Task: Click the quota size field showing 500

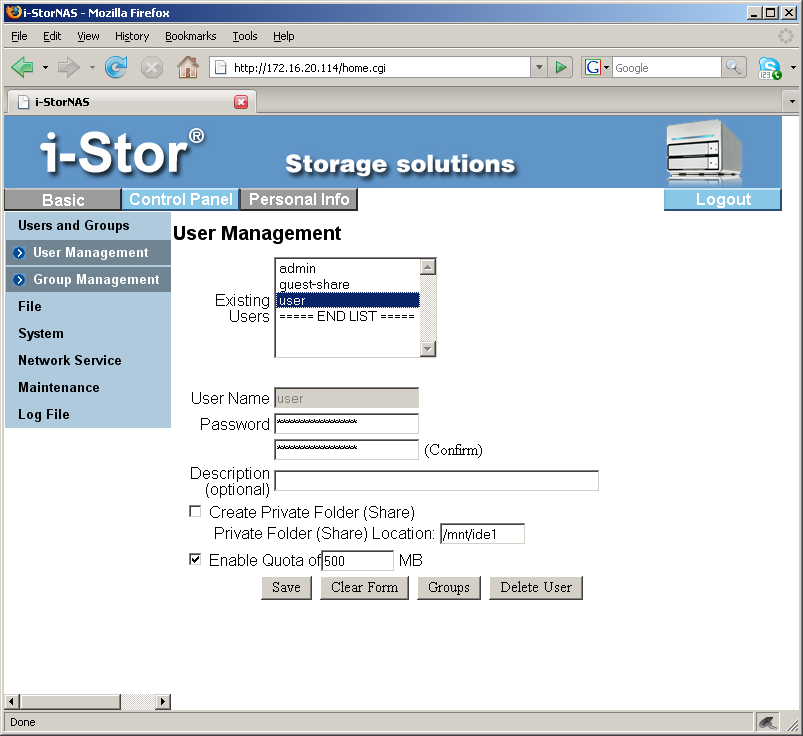Action: (x=357, y=561)
